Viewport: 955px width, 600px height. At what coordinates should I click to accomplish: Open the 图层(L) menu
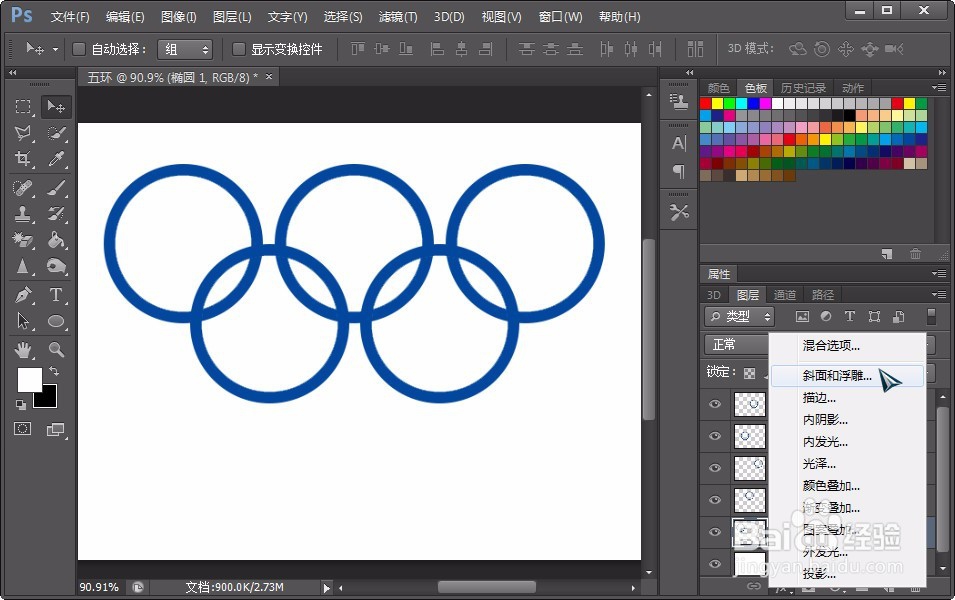[231, 17]
